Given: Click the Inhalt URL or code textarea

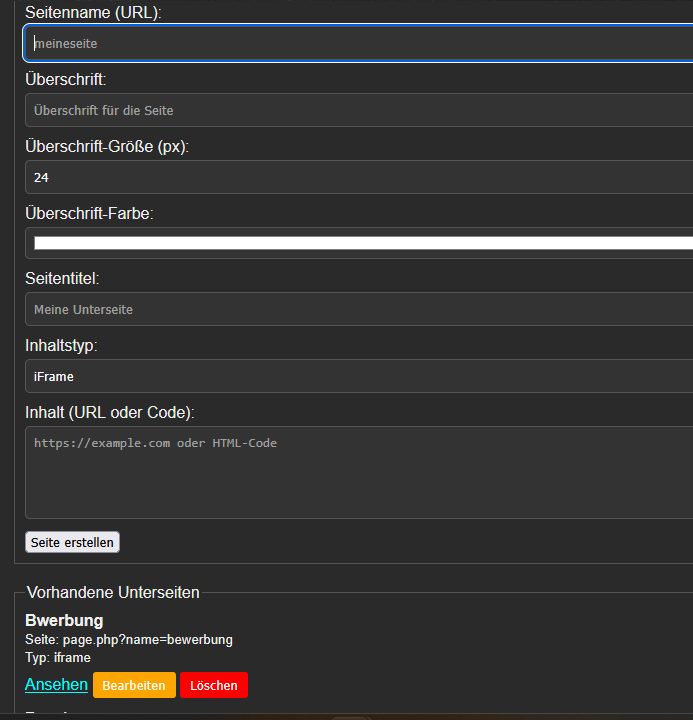Looking at the screenshot, I should (x=358, y=472).
